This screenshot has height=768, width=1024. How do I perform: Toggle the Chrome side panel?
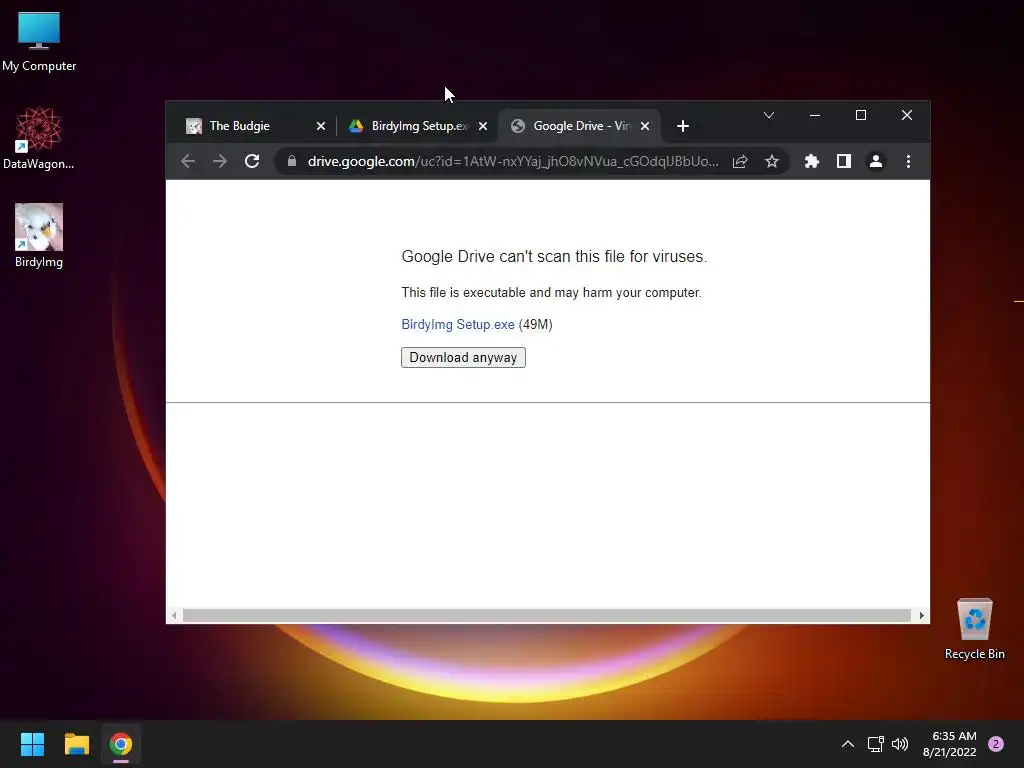click(x=844, y=161)
